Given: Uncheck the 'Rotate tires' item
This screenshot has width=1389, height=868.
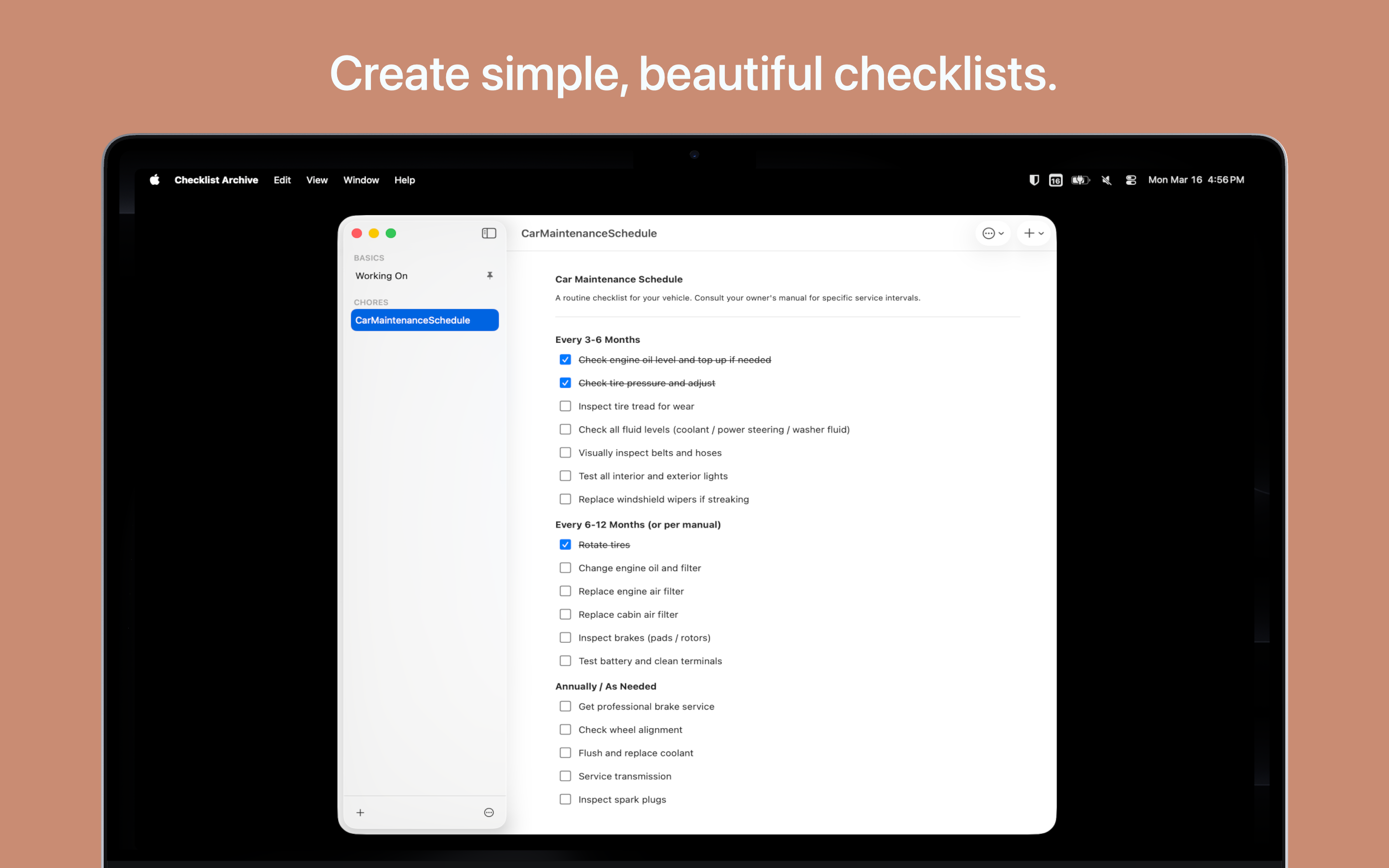Looking at the screenshot, I should 565,544.
